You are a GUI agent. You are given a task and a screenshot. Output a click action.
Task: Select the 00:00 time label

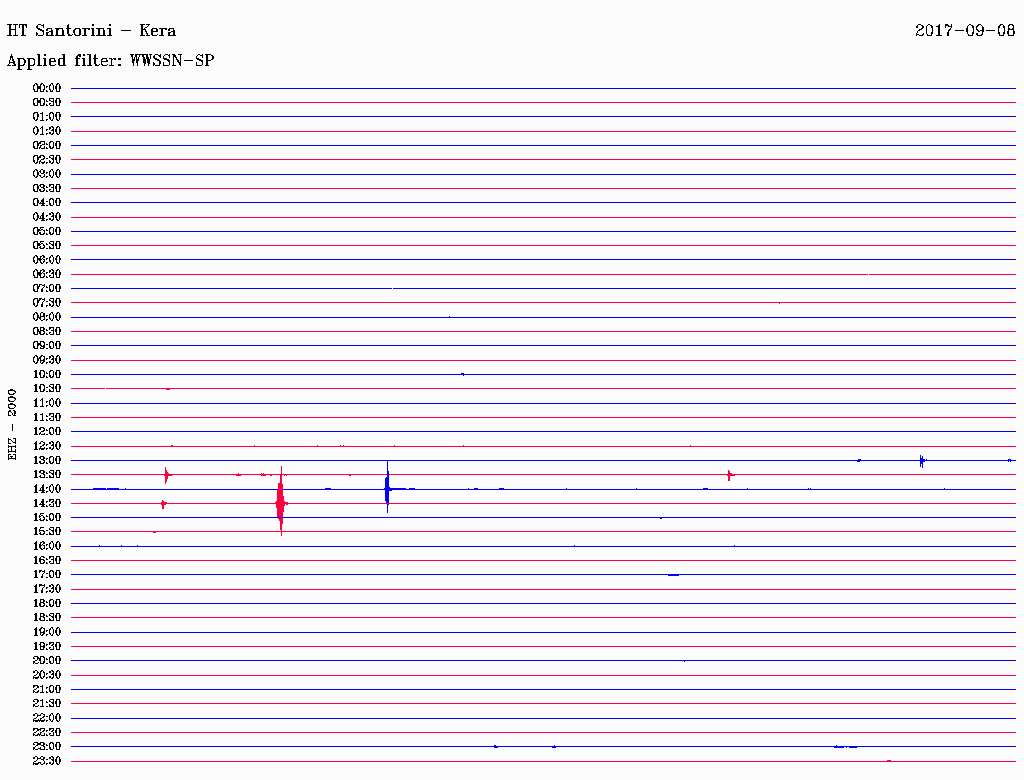pyautogui.click(x=47, y=88)
